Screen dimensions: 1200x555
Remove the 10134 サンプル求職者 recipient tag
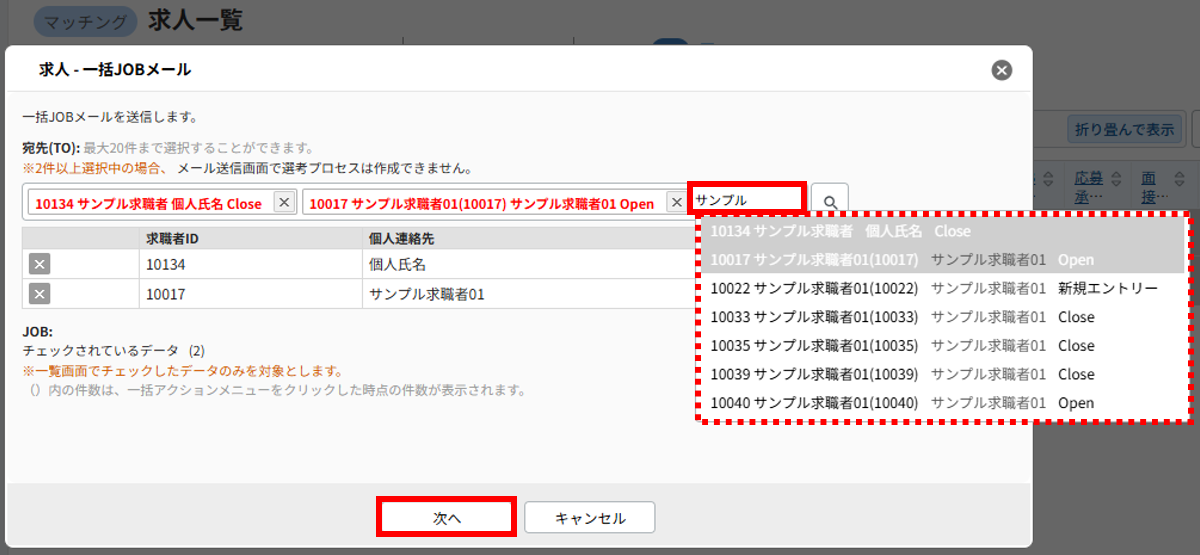click(284, 203)
